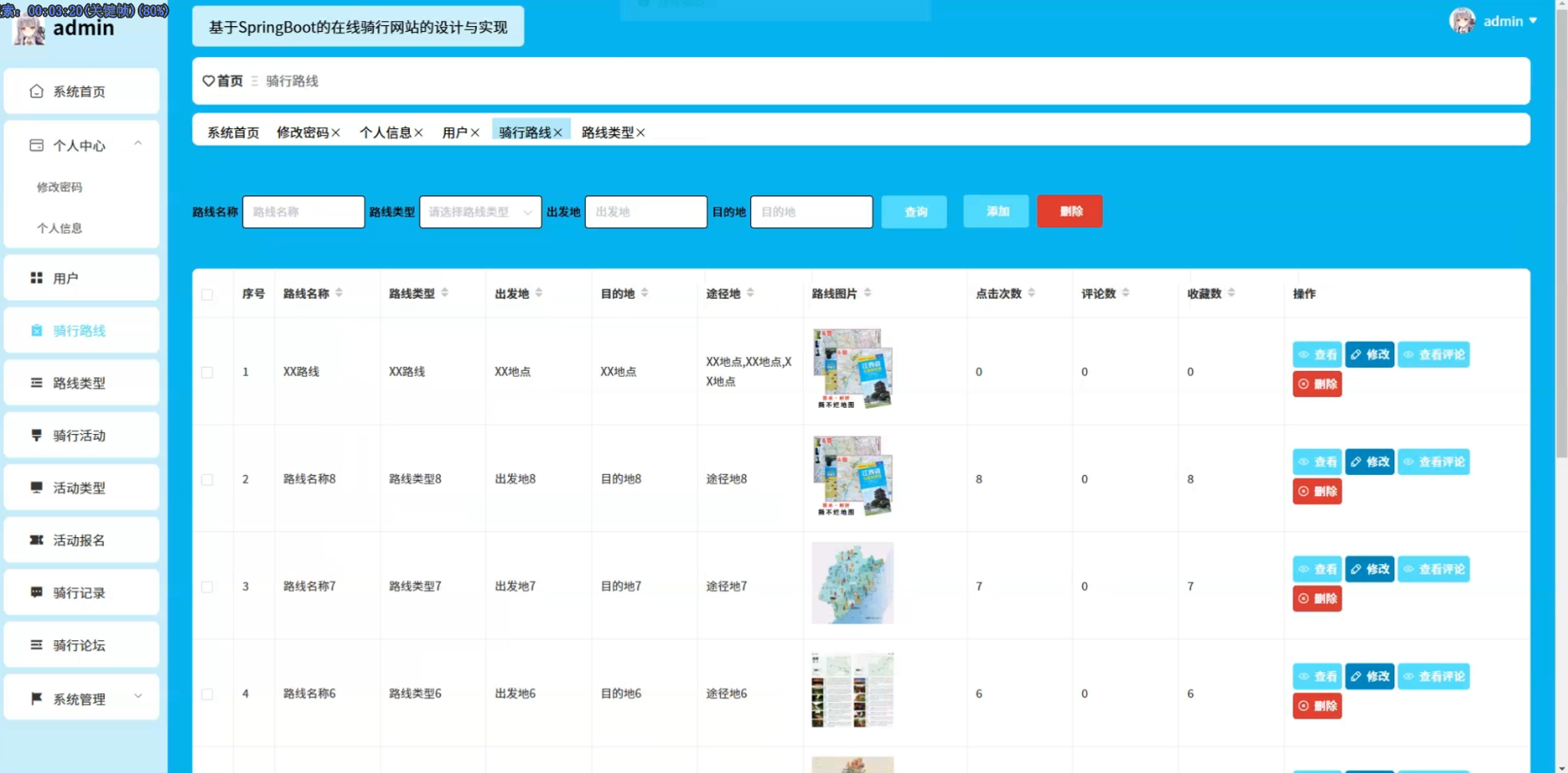Click the 骑行论坛 list icon
The width and height of the screenshot is (1568, 773).
click(36, 645)
